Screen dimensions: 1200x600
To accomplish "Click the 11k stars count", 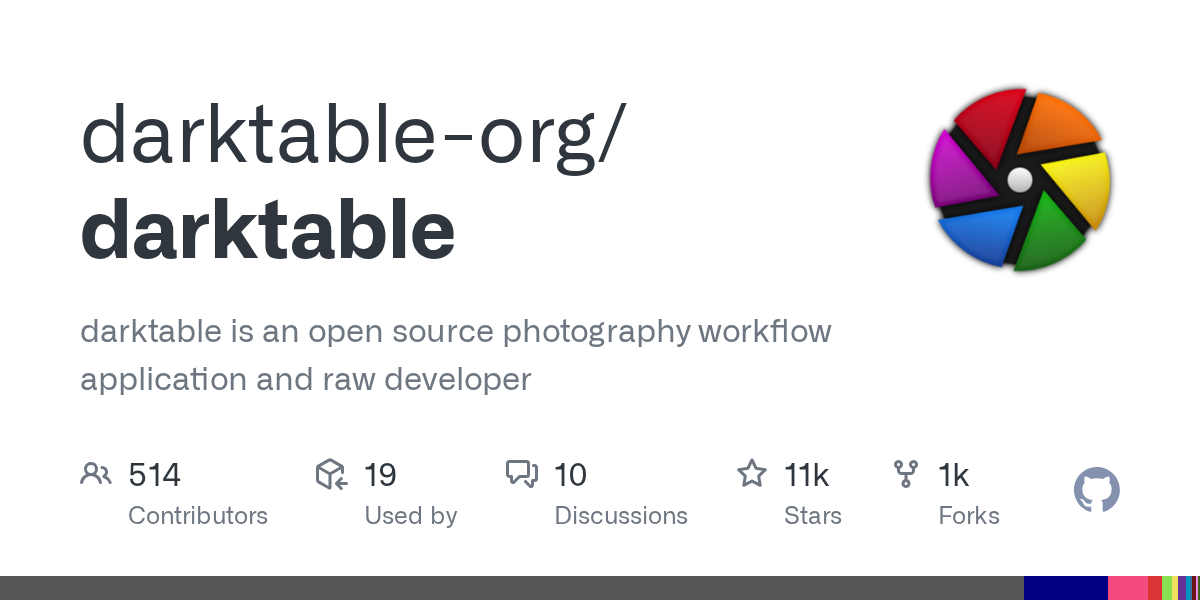I will 806,475.
